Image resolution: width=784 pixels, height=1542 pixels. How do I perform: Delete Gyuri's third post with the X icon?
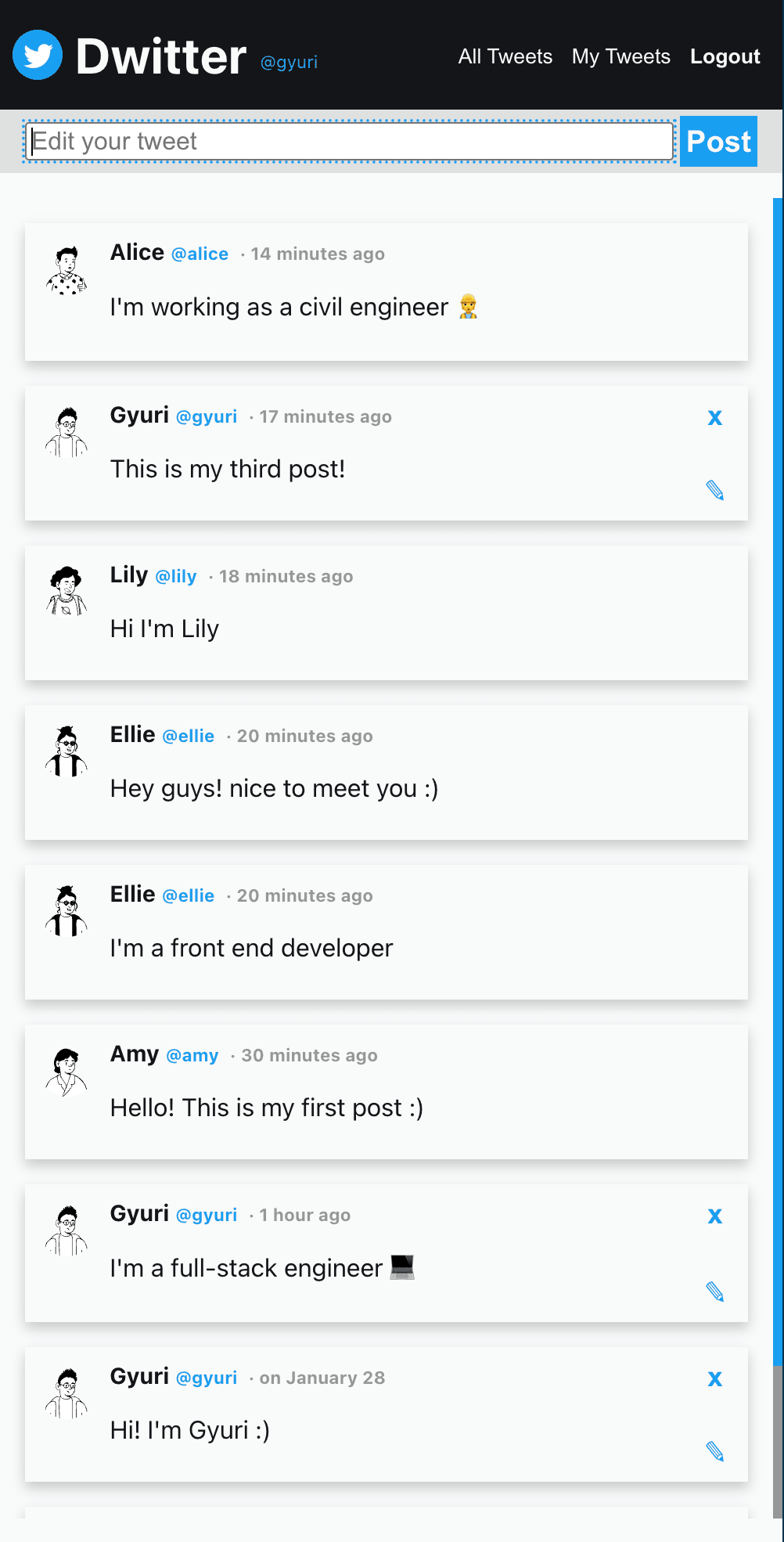(x=714, y=417)
